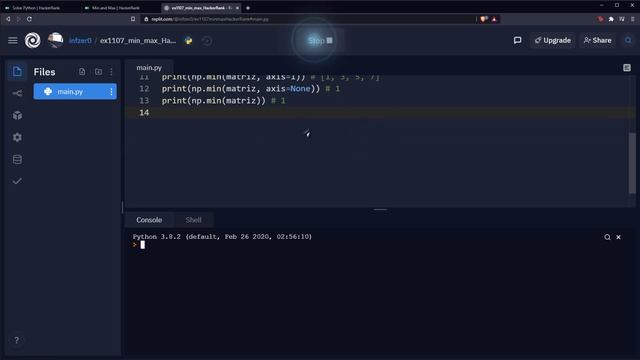The image size is (640, 360).
Task: Open search icon in top right
Action: point(628,40)
